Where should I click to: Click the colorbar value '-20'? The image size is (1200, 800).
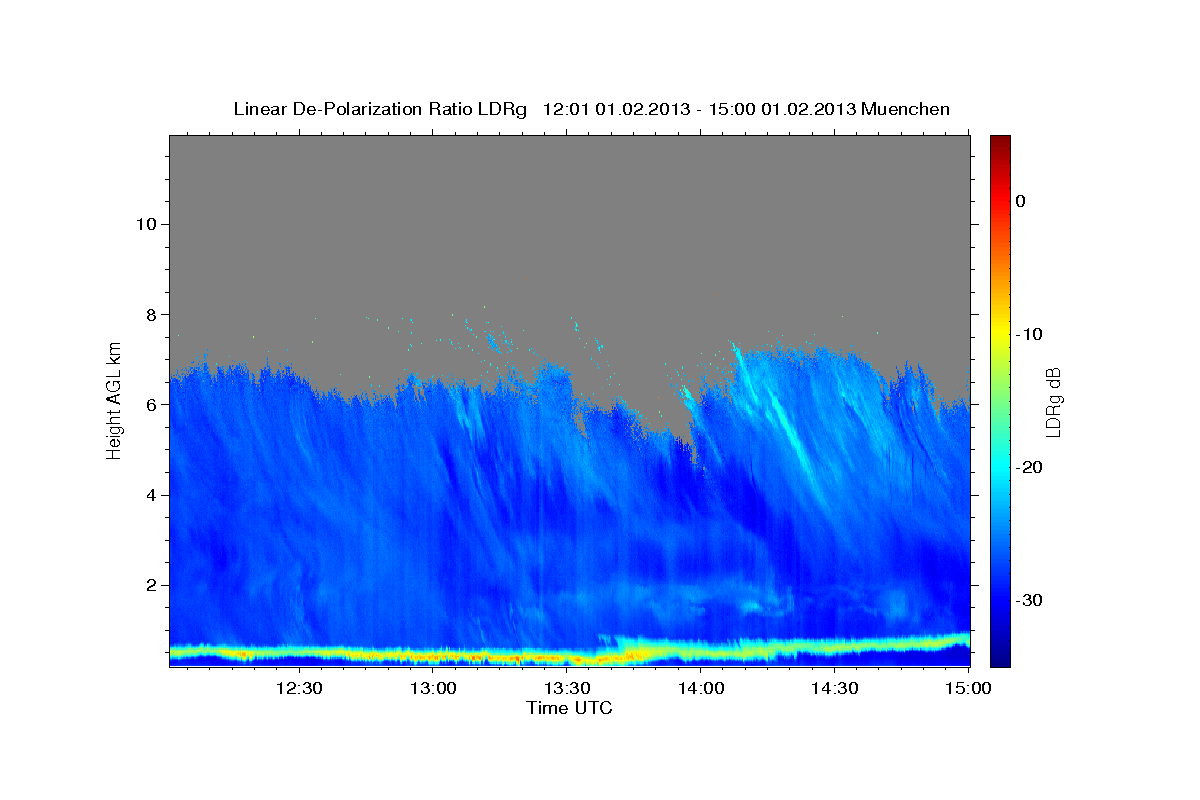[x=1029, y=467]
